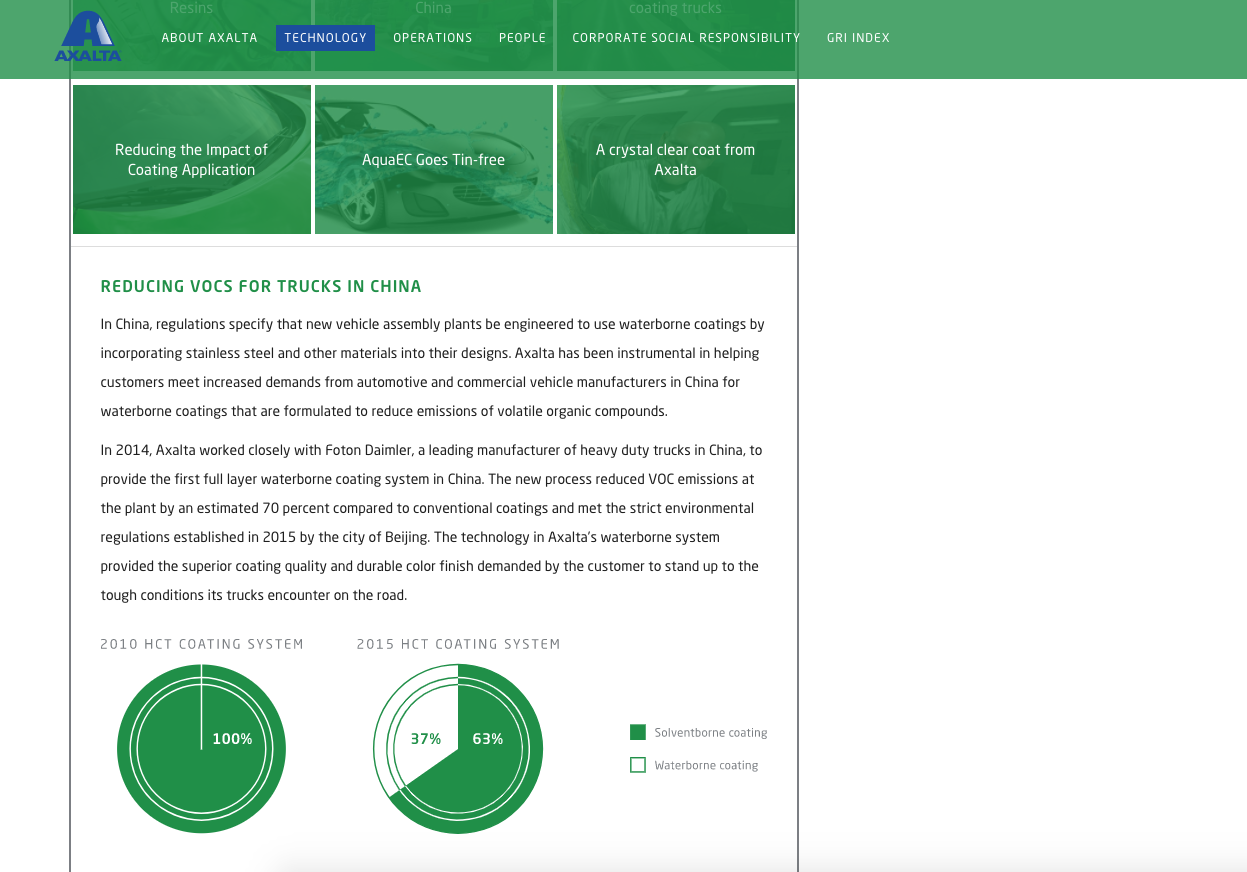This screenshot has width=1247, height=872.
Task: Click the white Waterborne coating legend swatch
Action: [638, 765]
